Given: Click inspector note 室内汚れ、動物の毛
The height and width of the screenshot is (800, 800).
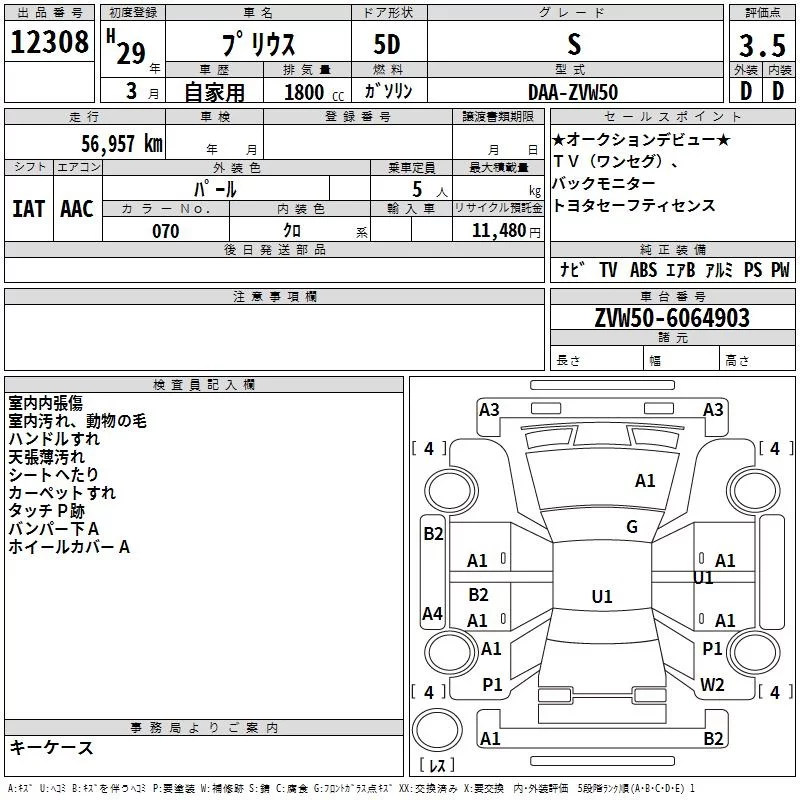Looking at the screenshot, I should [x=78, y=421].
